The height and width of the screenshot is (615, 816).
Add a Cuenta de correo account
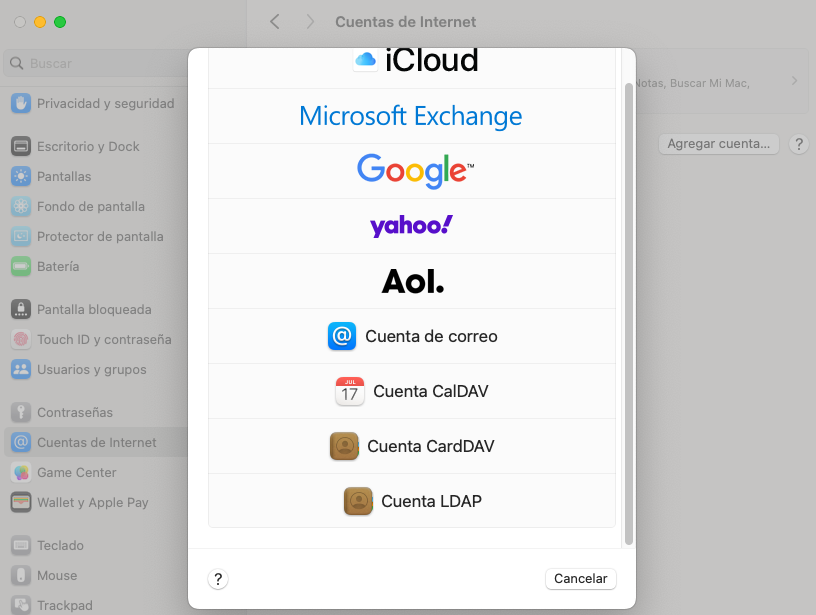click(x=412, y=336)
